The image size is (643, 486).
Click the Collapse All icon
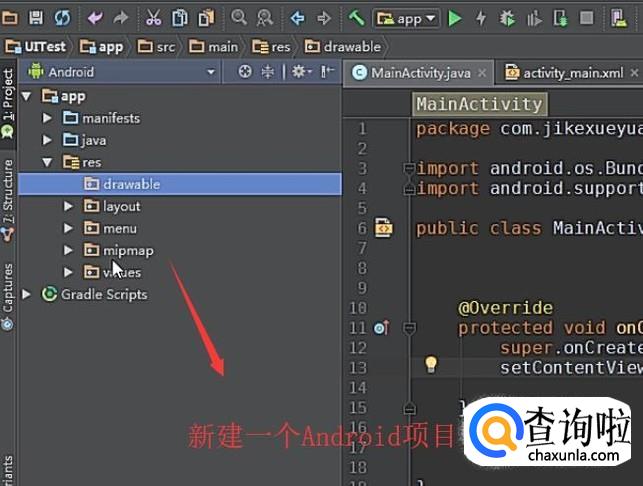click(x=267, y=72)
